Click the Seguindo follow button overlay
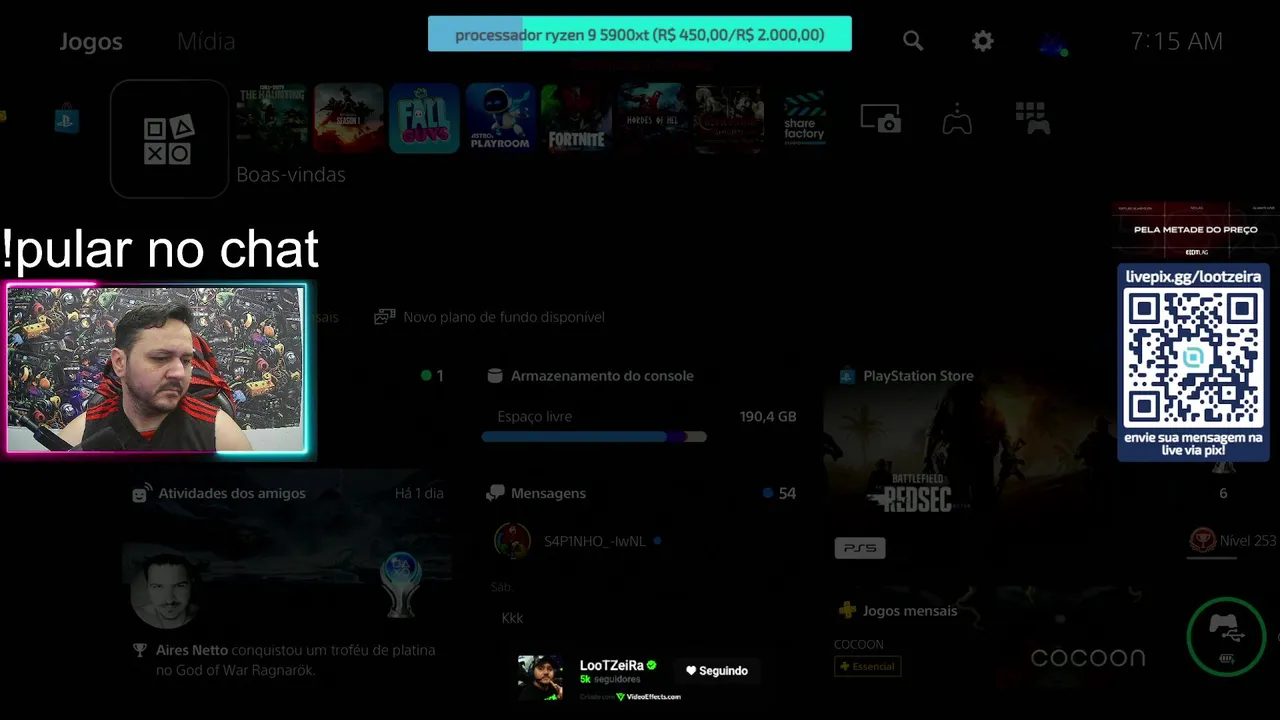Viewport: 1280px width, 720px height. point(717,671)
